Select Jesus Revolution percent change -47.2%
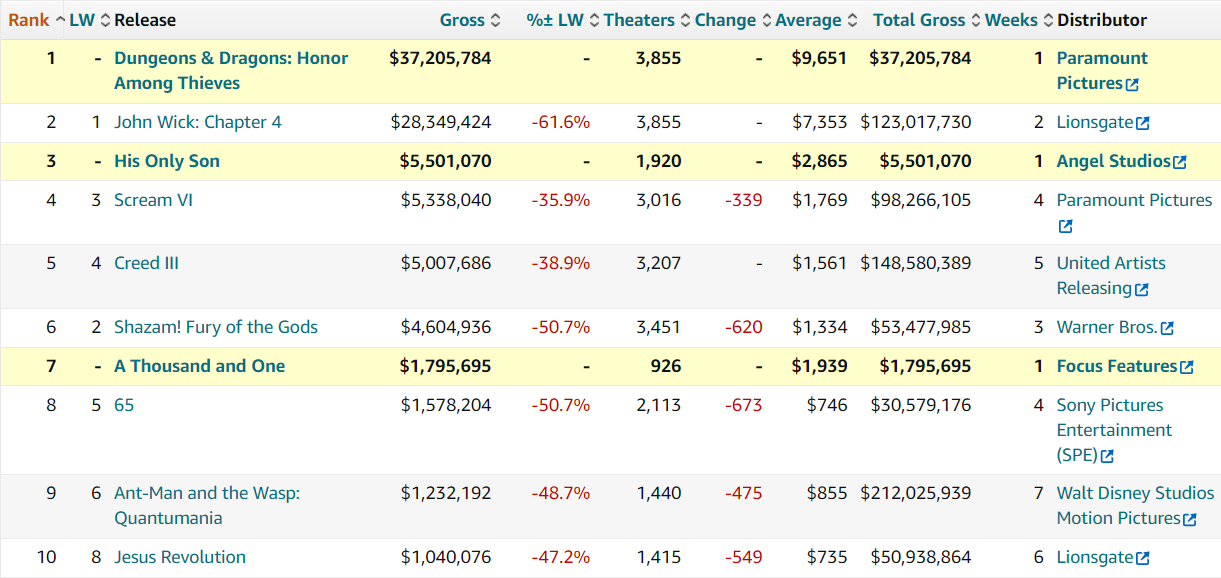Screen dimensions: 1221x578 pyautogui.click(x=561, y=557)
